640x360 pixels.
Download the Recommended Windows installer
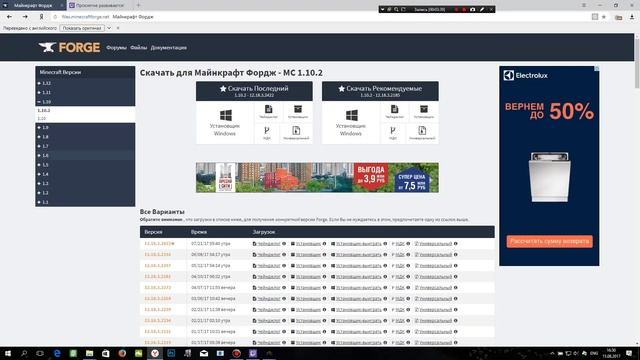[x=351, y=122]
